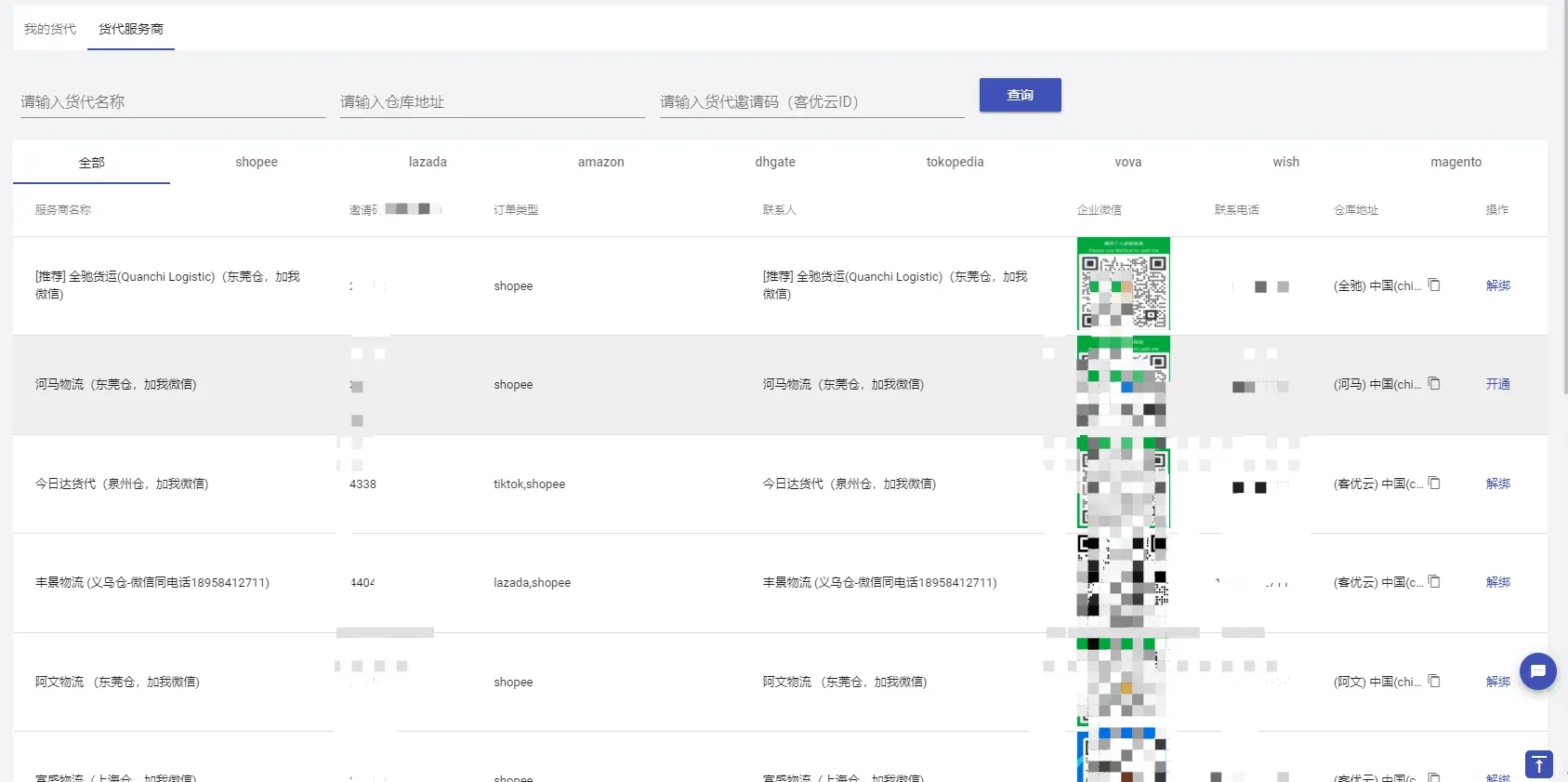Copy warehouse address for 阿文物流 row
The width and height of the screenshot is (1568, 782).
click(x=1434, y=681)
